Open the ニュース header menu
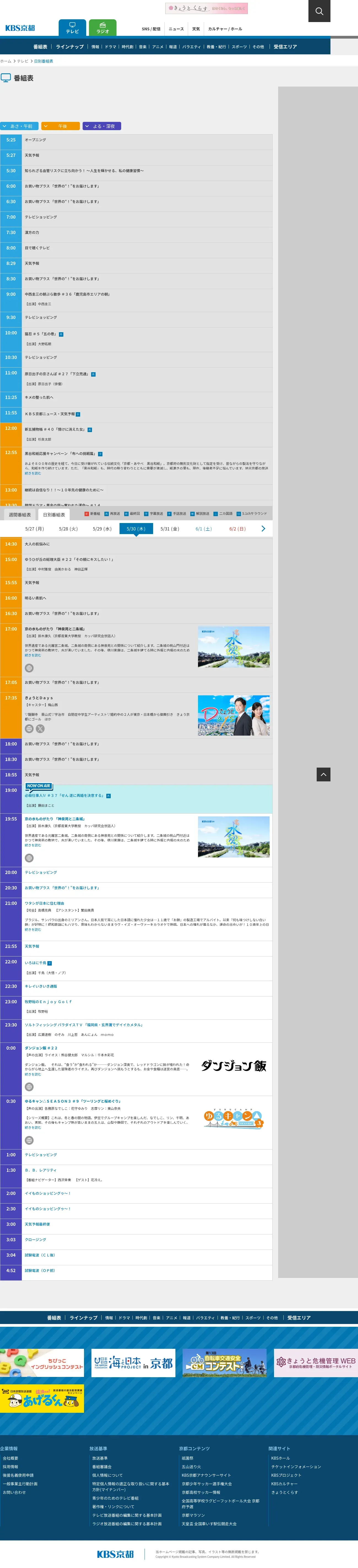358x1568 pixels. pos(176,29)
